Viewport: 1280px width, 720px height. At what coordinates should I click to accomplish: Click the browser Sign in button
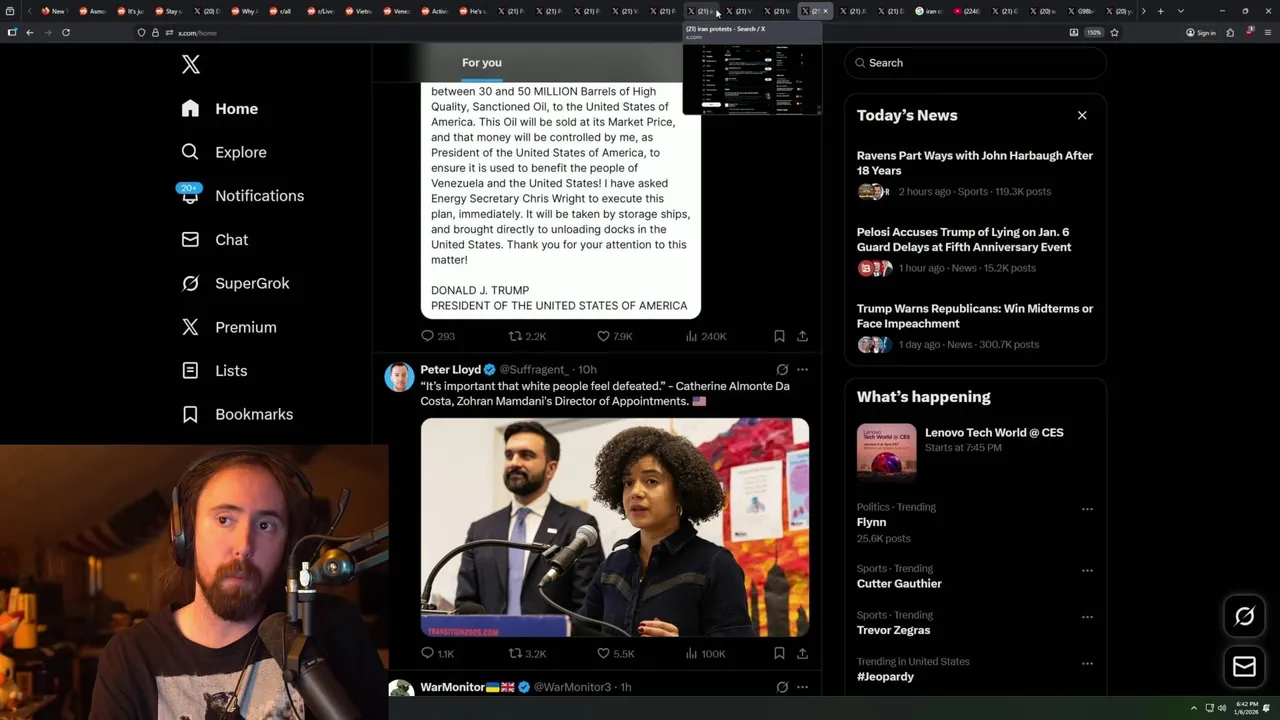point(1201,33)
